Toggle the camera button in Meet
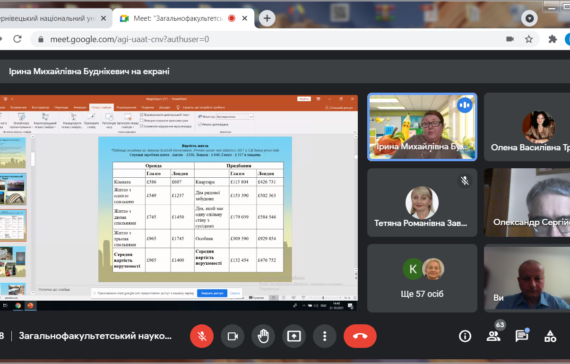The image size is (570, 364). (x=233, y=336)
